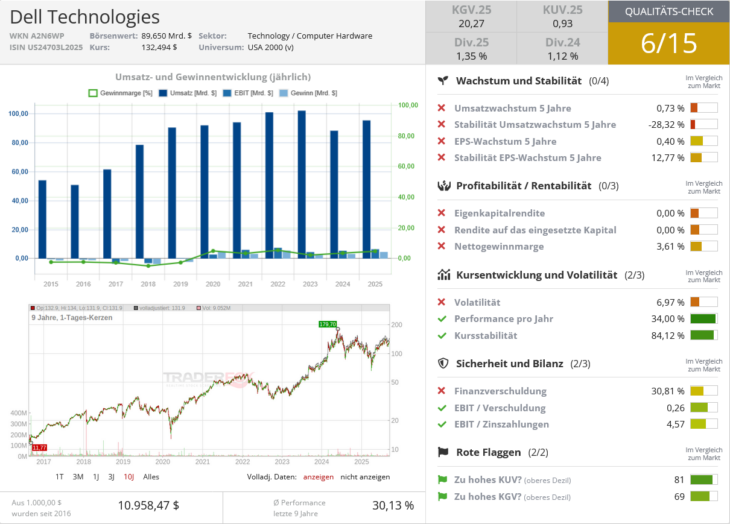Click the 30,81 % Finanzverschuldung value
Viewport: 730px width, 524px height.
pyautogui.click(x=668, y=391)
